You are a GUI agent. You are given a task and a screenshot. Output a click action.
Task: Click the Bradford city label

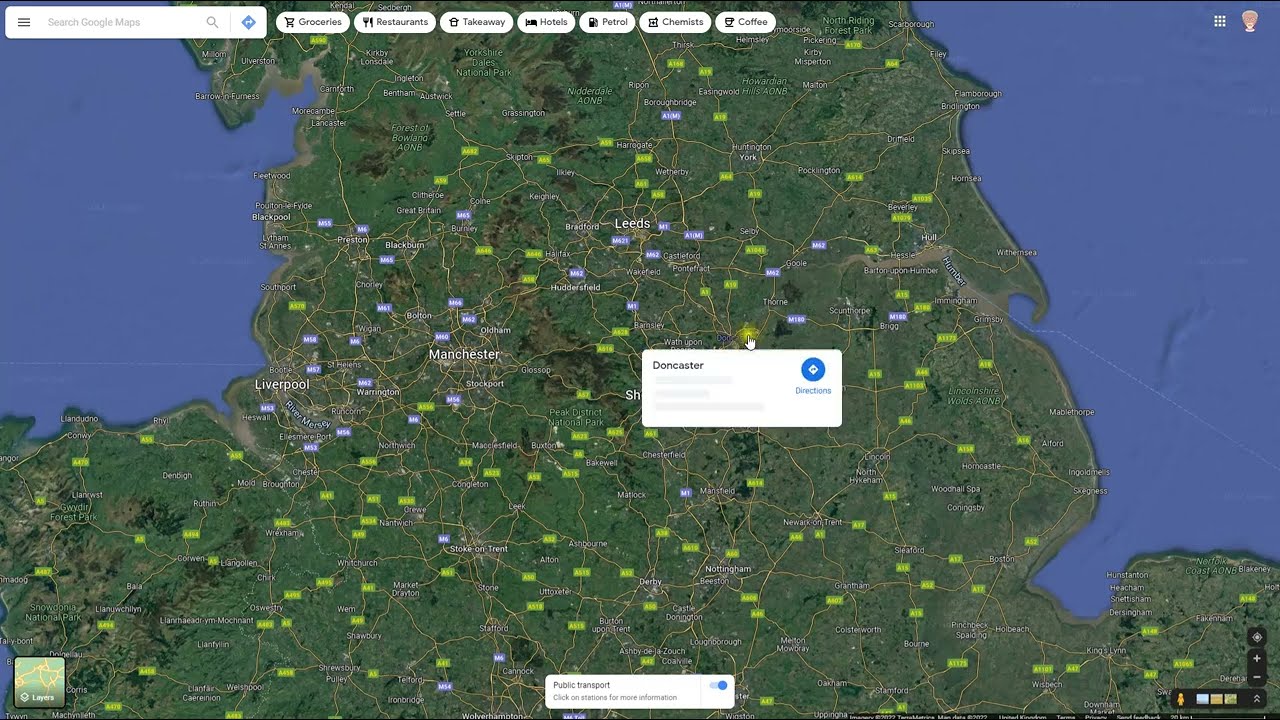click(582, 227)
